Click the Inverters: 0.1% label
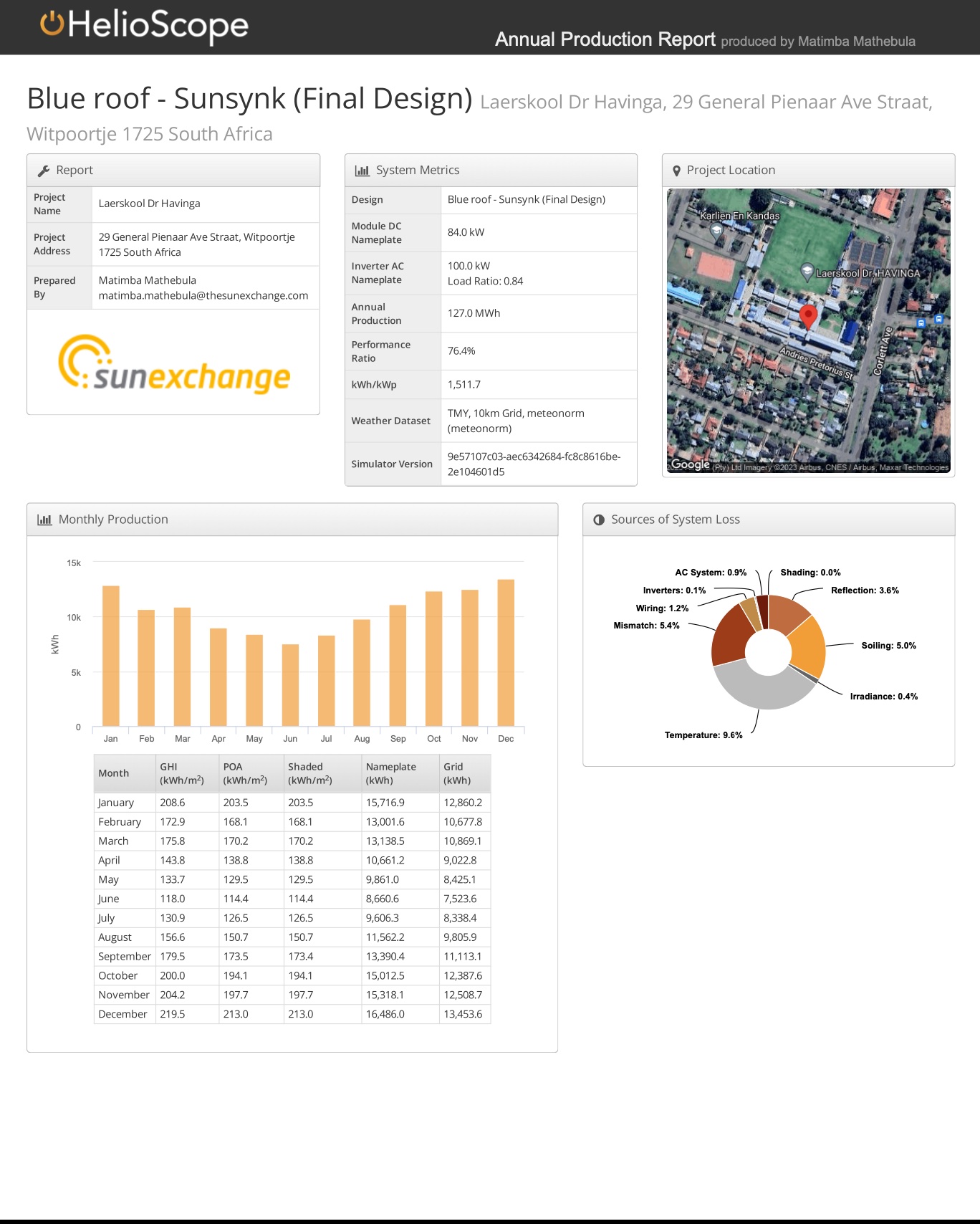The height and width of the screenshot is (1224, 980). click(x=674, y=591)
